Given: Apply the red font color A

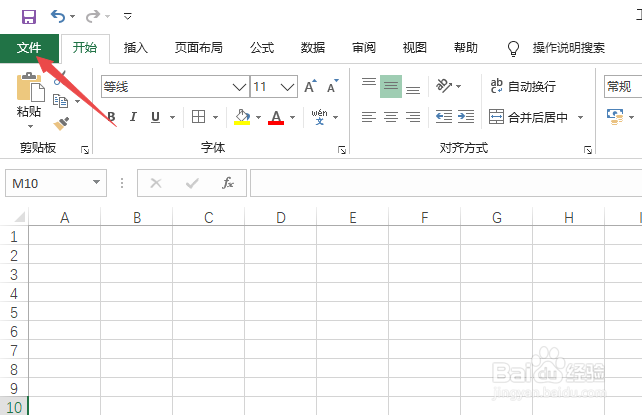Looking at the screenshot, I should click(x=276, y=117).
